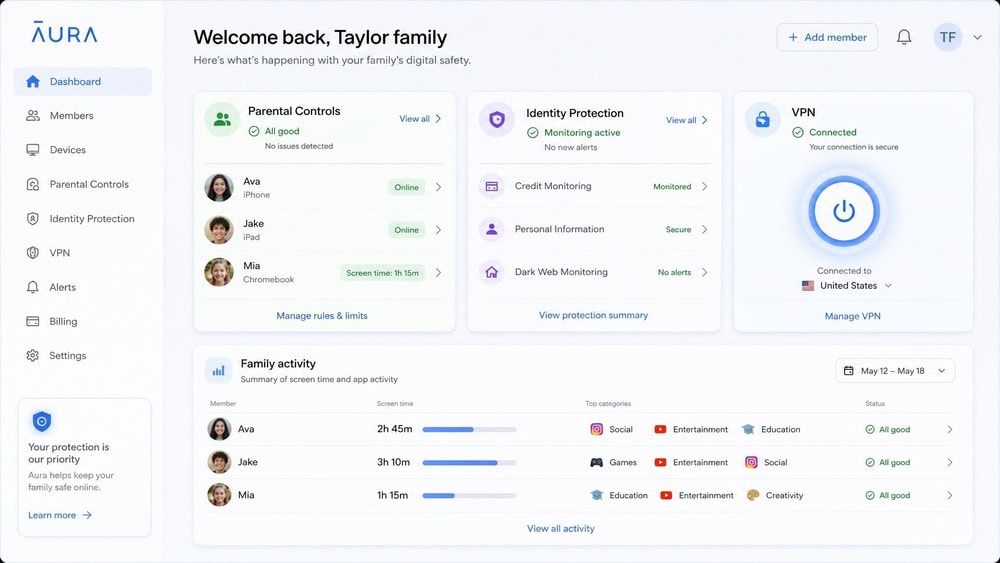
Task: Expand the Personal Information row chevron
Action: pos(704,229)
